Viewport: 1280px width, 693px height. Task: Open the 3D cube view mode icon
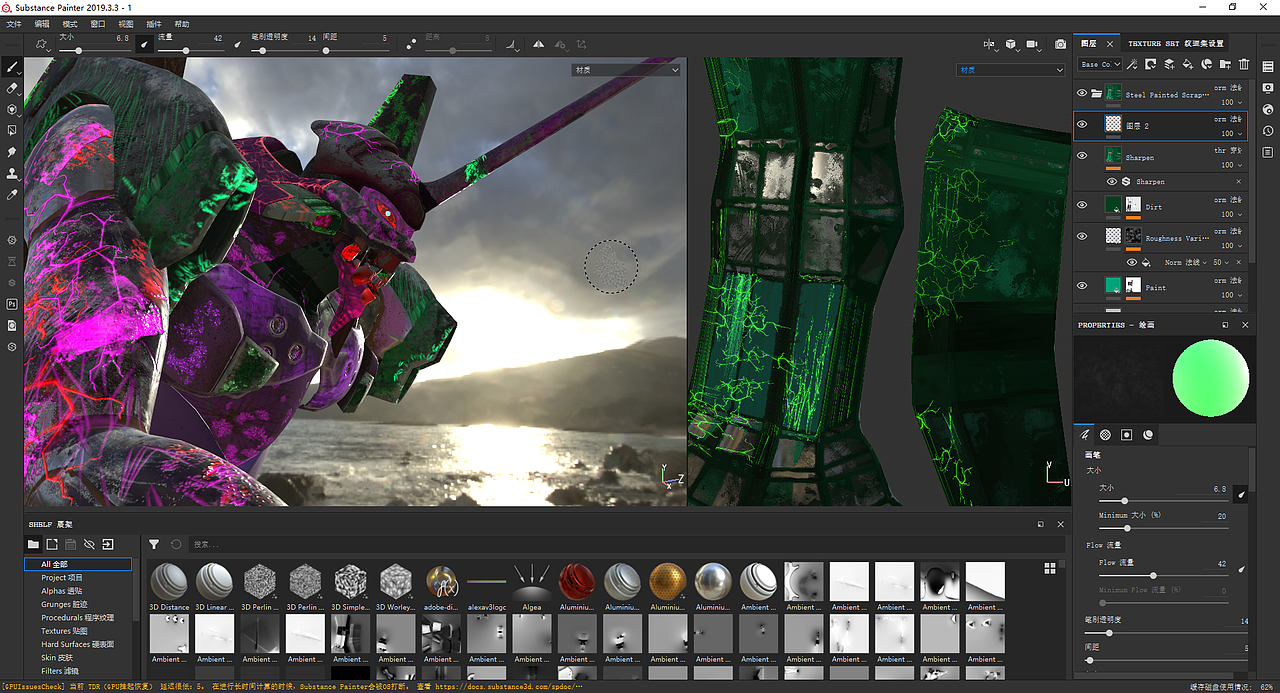[1012, 44]
